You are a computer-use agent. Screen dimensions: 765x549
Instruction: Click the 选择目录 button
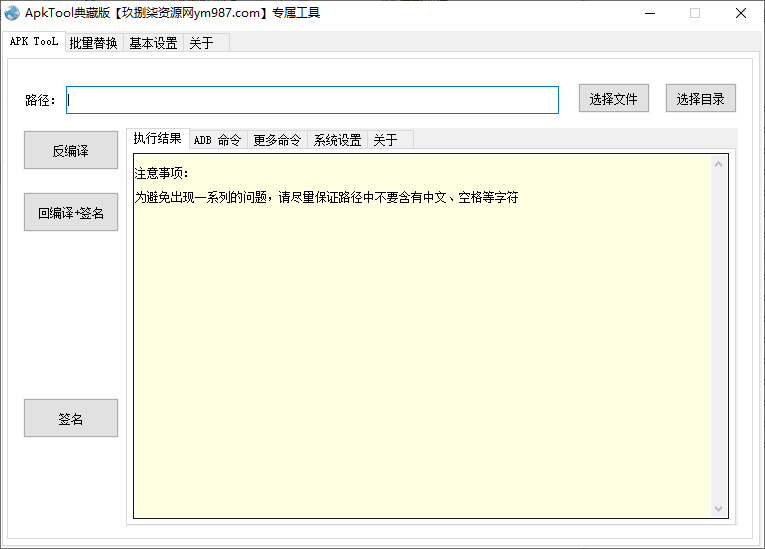coord(701,99)
